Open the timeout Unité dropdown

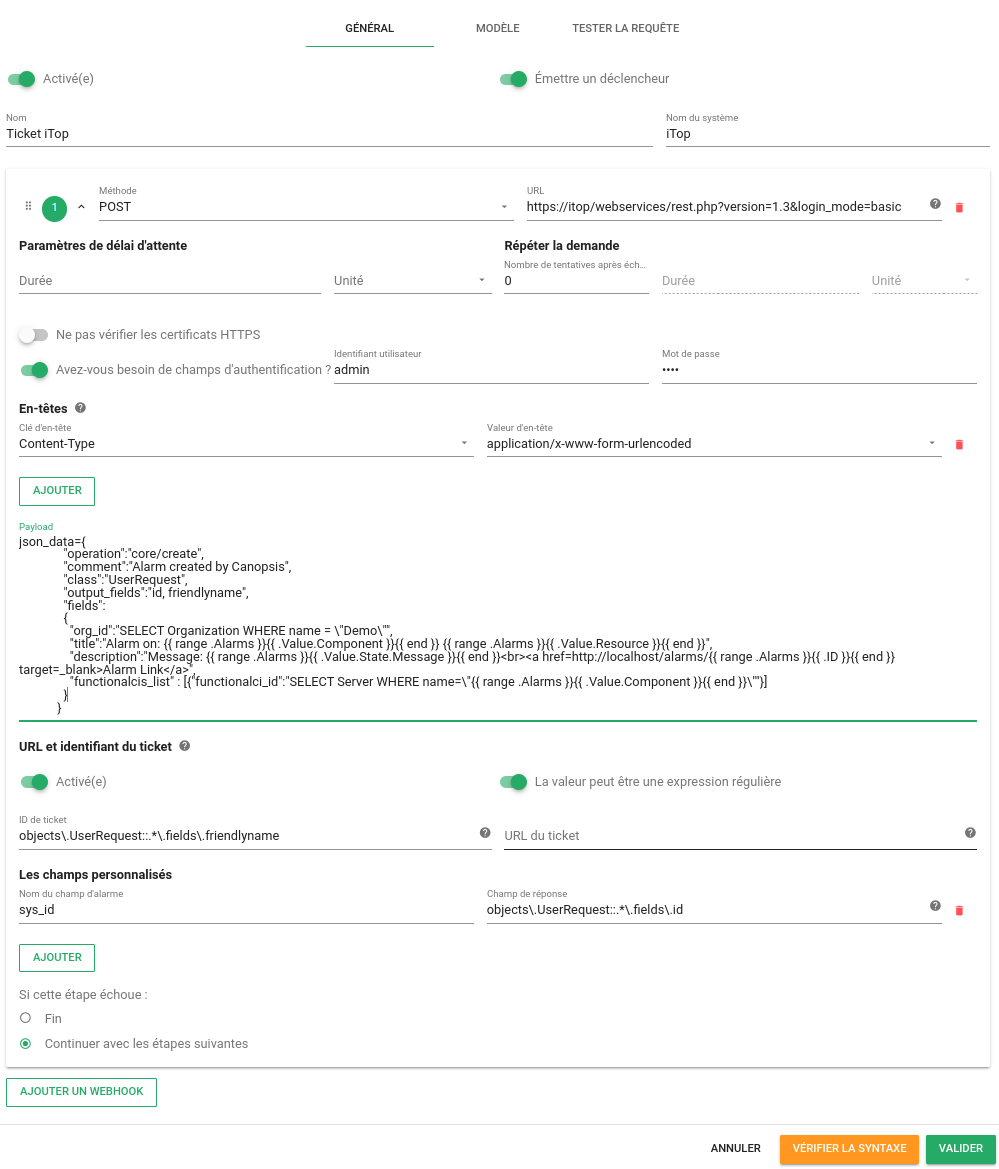click(412, 281)
